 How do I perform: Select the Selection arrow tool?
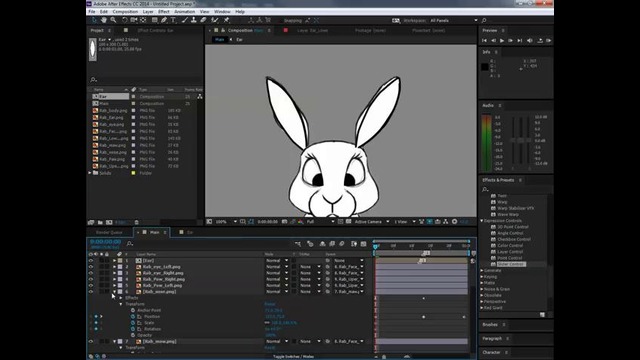[94, 20]
